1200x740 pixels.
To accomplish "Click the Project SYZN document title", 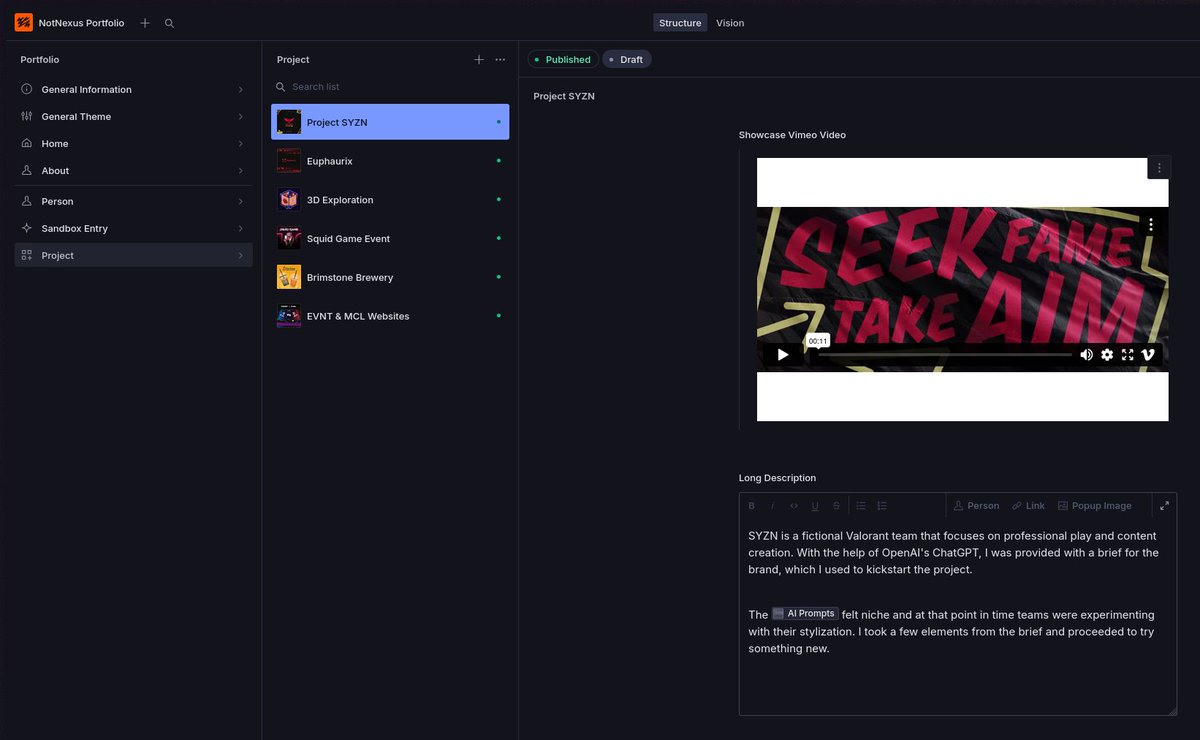I will coord(564,97).
